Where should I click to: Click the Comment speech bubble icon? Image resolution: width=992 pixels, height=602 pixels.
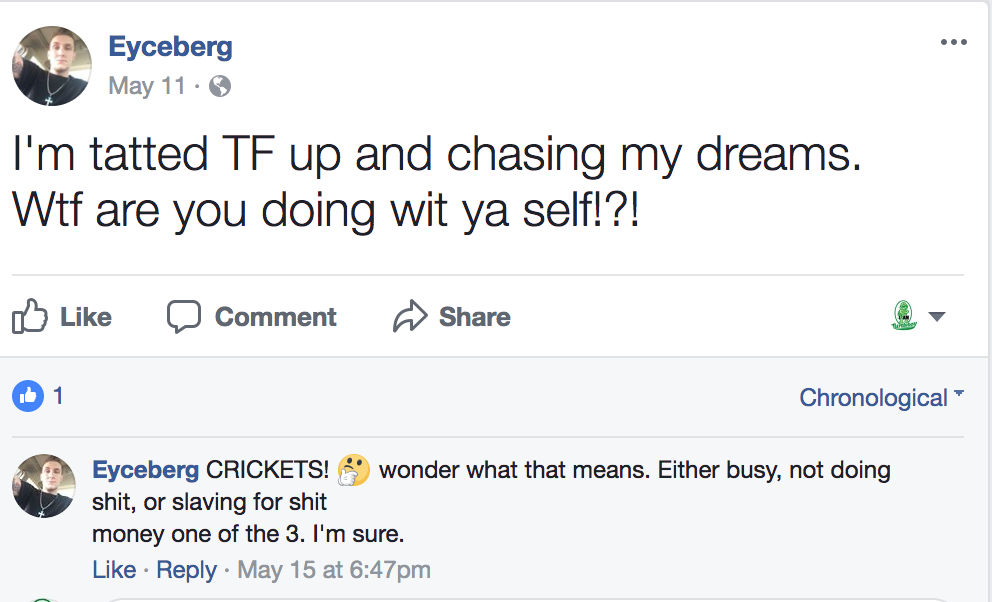click(184, 317)
